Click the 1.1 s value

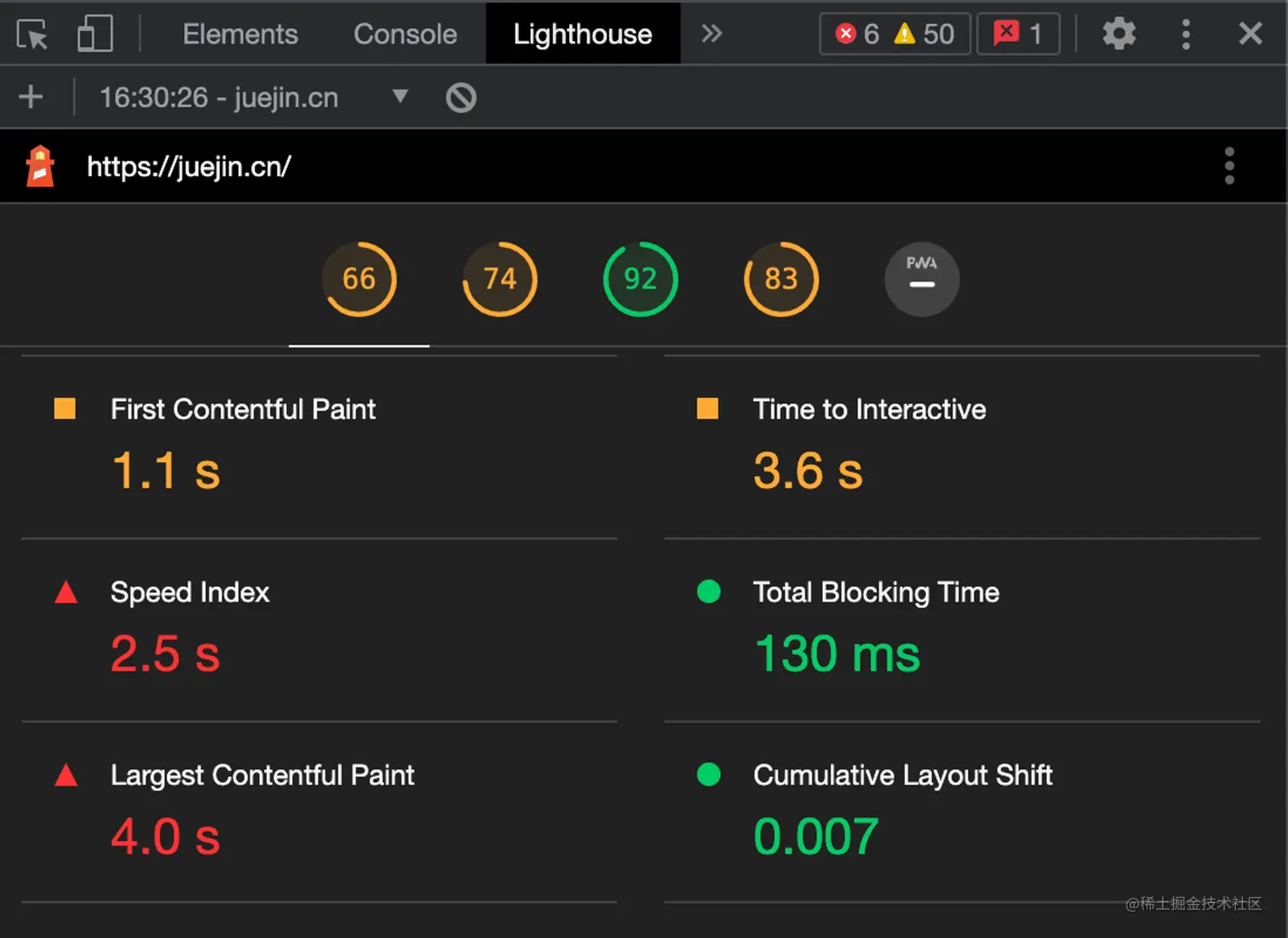point(166,471)
